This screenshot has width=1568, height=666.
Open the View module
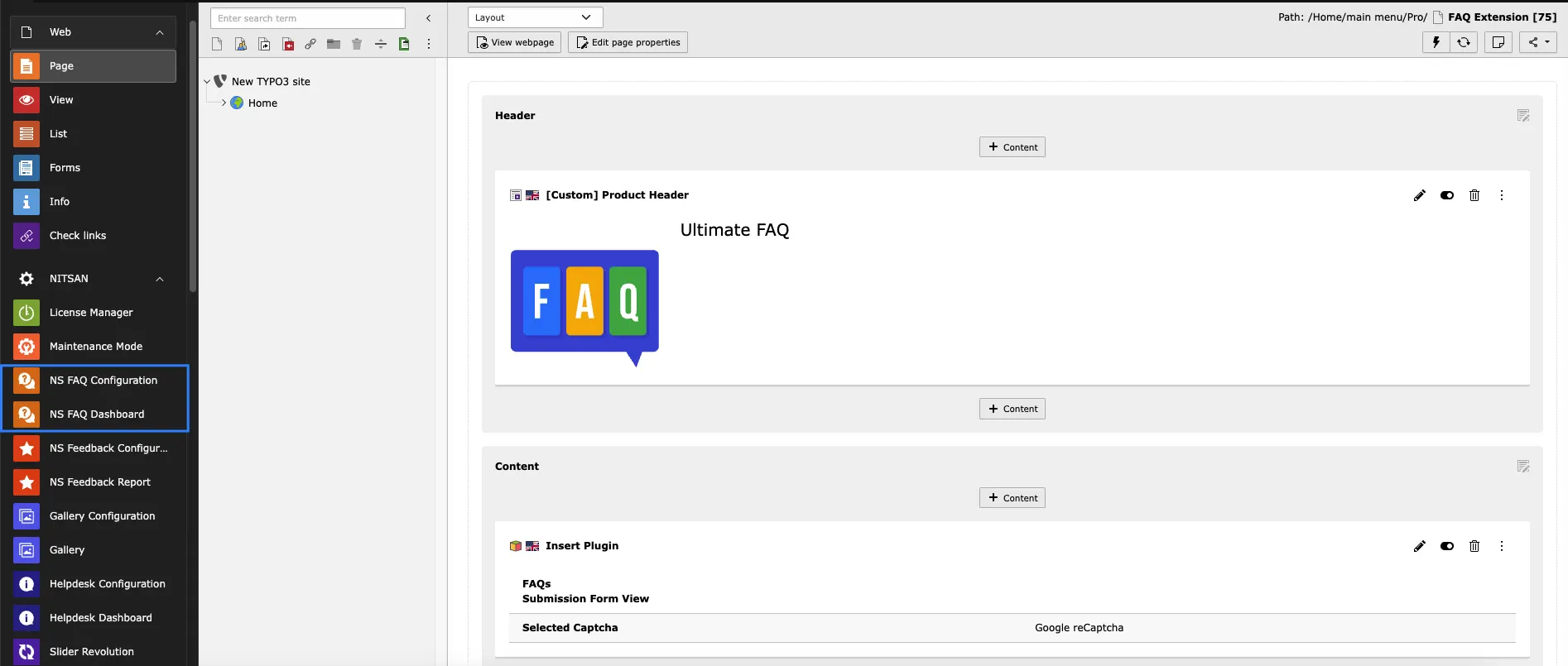[x=93, y=100]
